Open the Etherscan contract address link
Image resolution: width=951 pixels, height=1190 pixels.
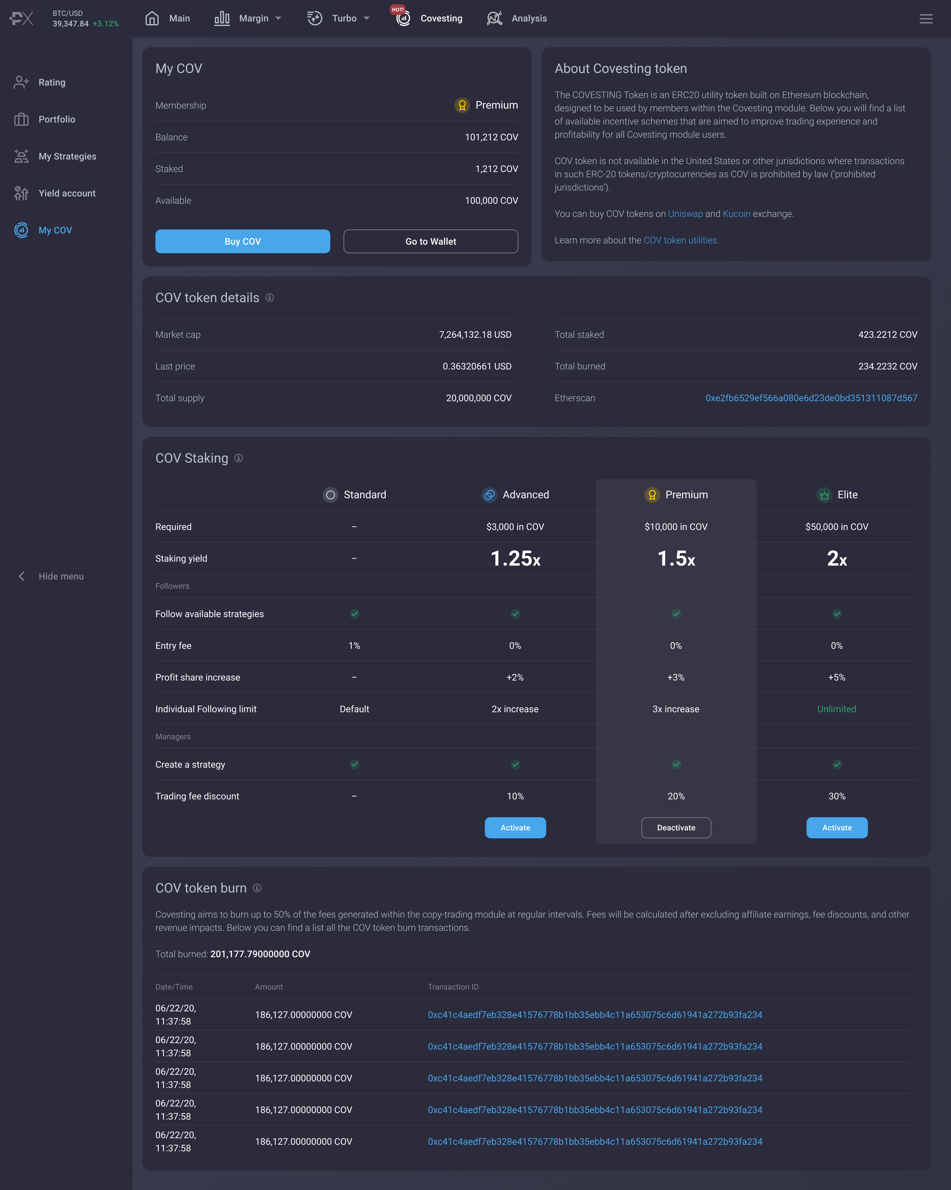[810, 398]
